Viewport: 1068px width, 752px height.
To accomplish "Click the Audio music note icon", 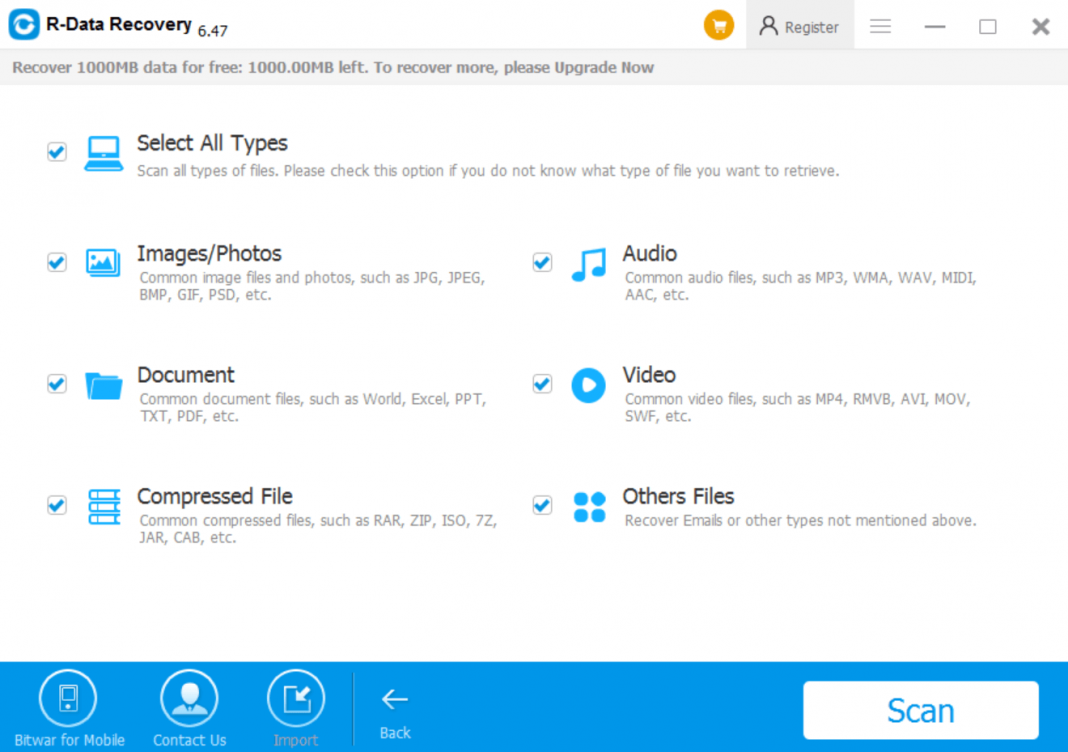I will pyautogui.click(x=588, y=263).
